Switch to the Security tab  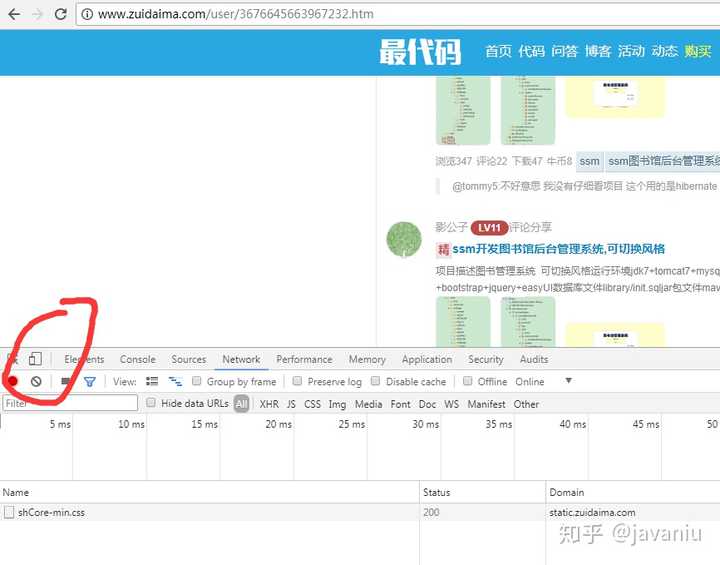[486, 359]
